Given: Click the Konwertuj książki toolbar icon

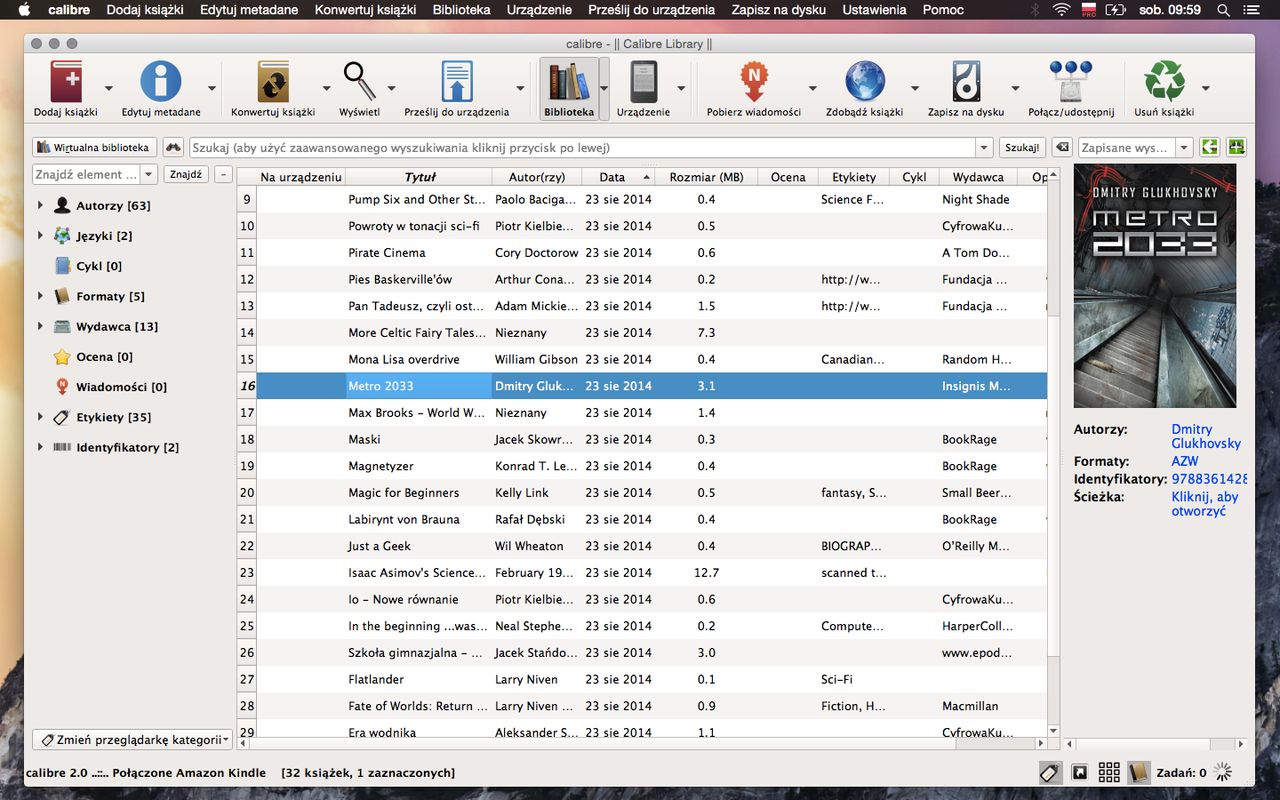Looking at the screenshot, I should [273, 82].
